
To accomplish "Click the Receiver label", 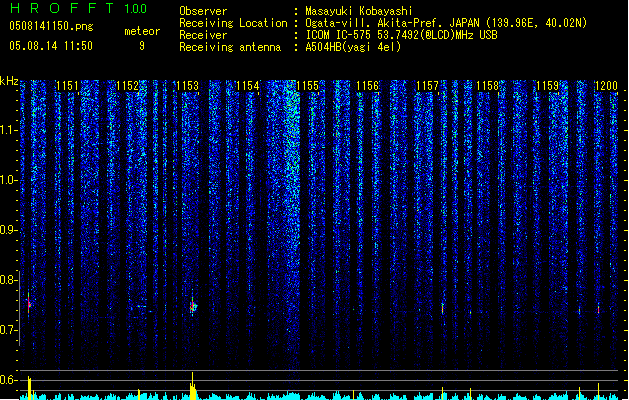I will point(203,35).
